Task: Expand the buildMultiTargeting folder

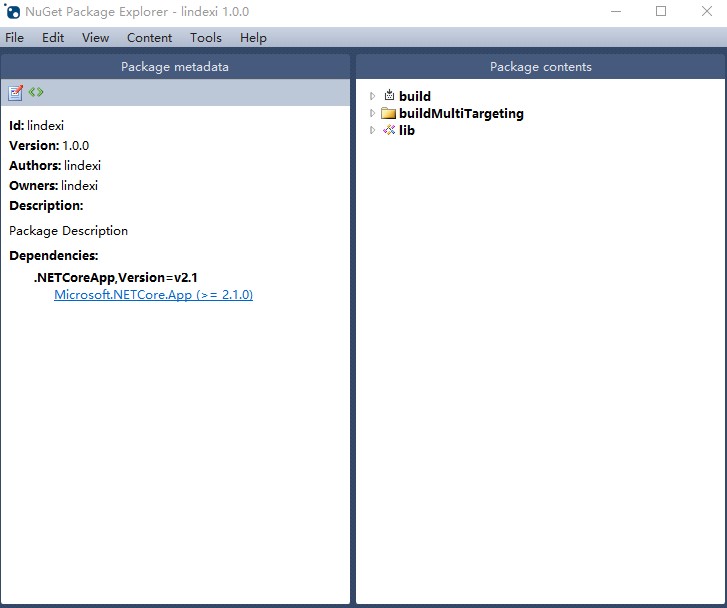Action: point(372,113)
